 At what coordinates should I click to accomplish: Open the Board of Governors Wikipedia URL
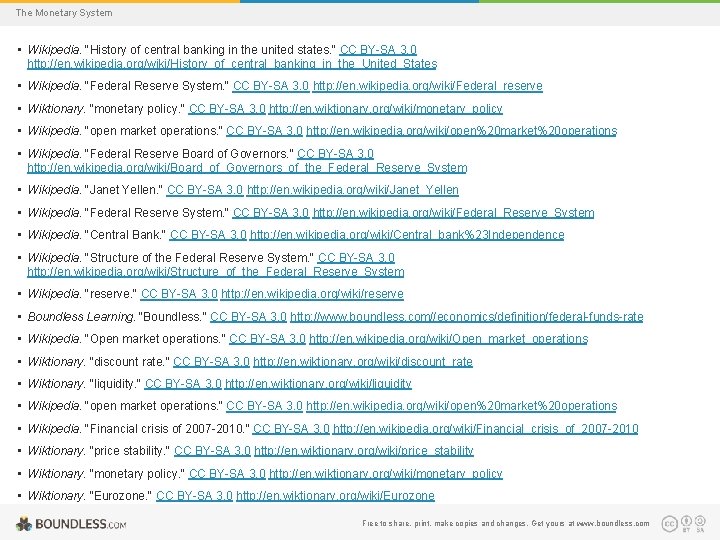247,168
